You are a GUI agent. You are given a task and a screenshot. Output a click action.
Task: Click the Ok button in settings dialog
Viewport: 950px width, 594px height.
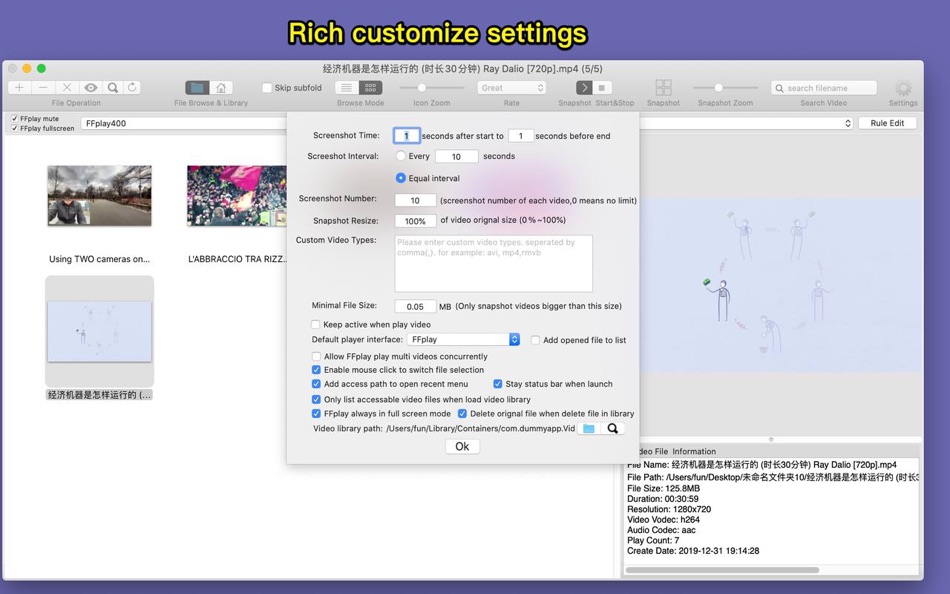click(462, 446)
